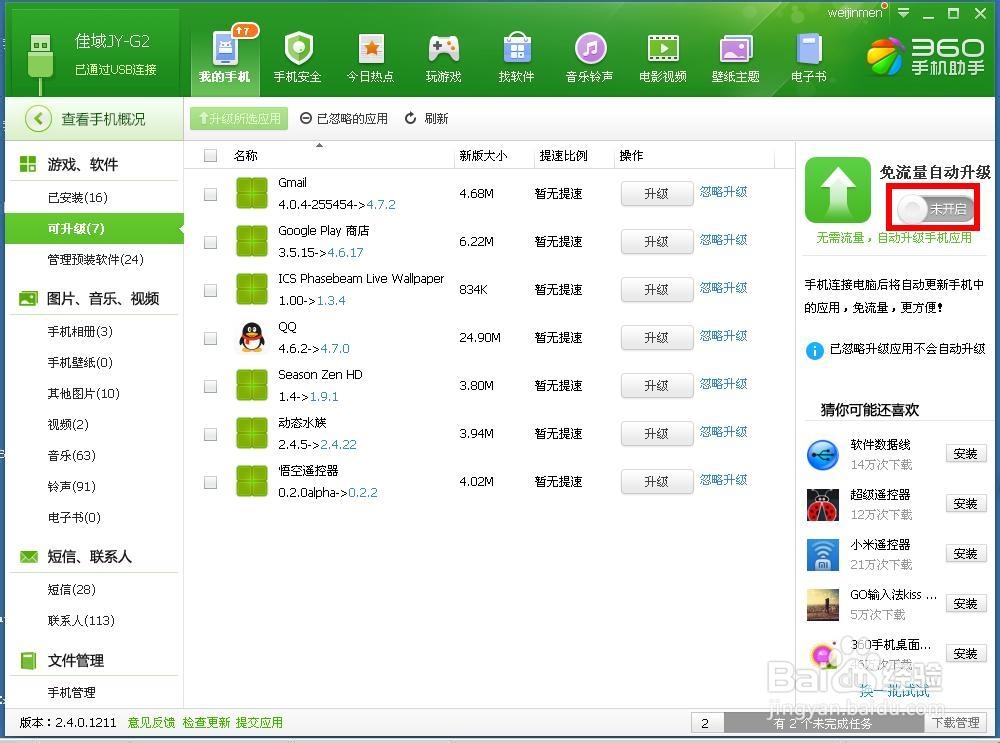Open 找软件 shopping bag icon
The width and height of the screenshot is (1000, 743).
[517, 48]
